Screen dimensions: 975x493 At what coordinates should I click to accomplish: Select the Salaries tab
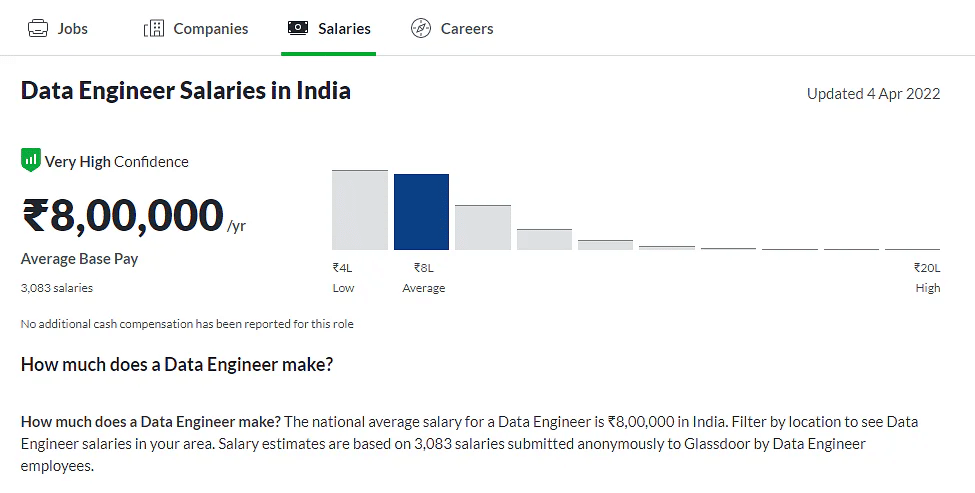[x=344, y=28]
